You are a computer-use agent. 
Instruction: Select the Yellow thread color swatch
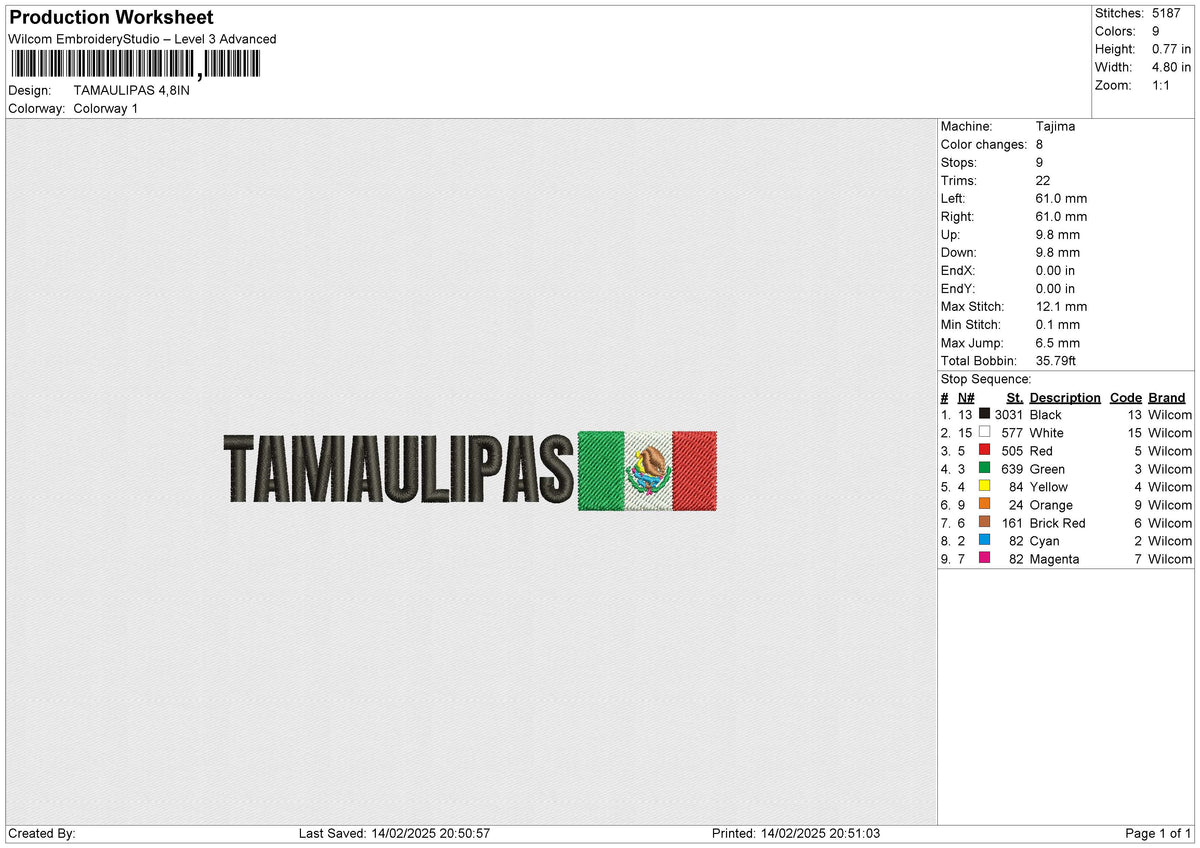coord(985,486)
